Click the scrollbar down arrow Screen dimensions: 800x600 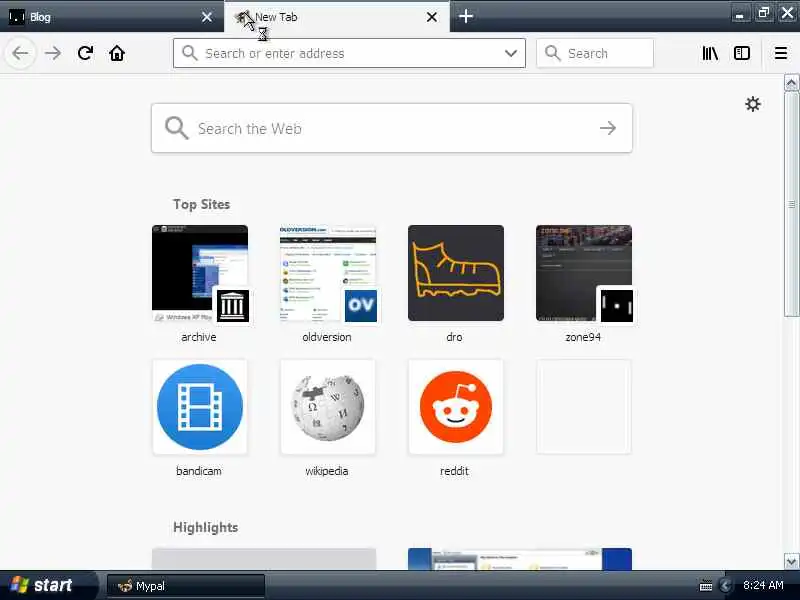pos(791,562)
